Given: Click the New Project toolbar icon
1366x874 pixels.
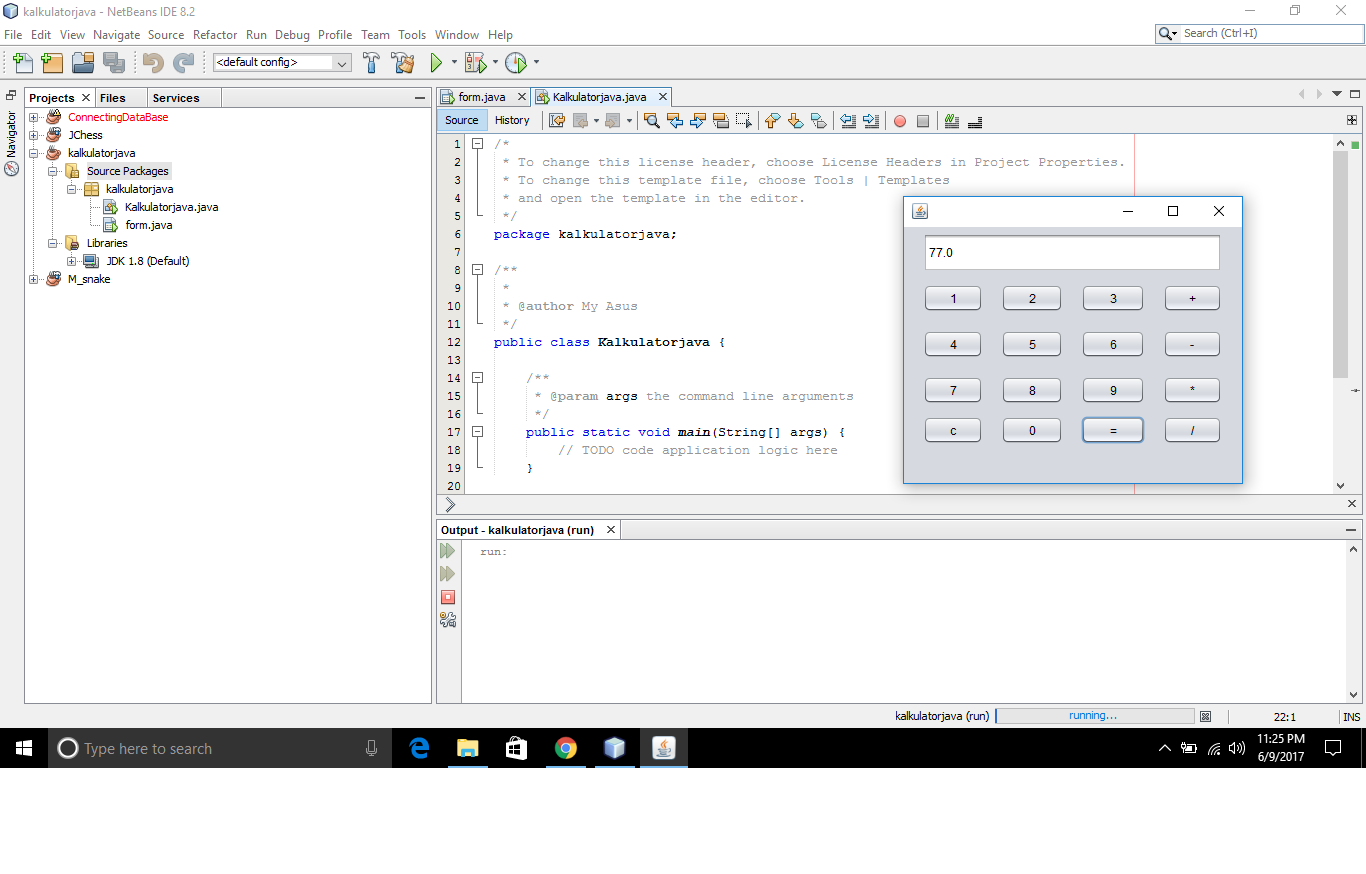Looking at the screenshot, I should coord(52,63).
